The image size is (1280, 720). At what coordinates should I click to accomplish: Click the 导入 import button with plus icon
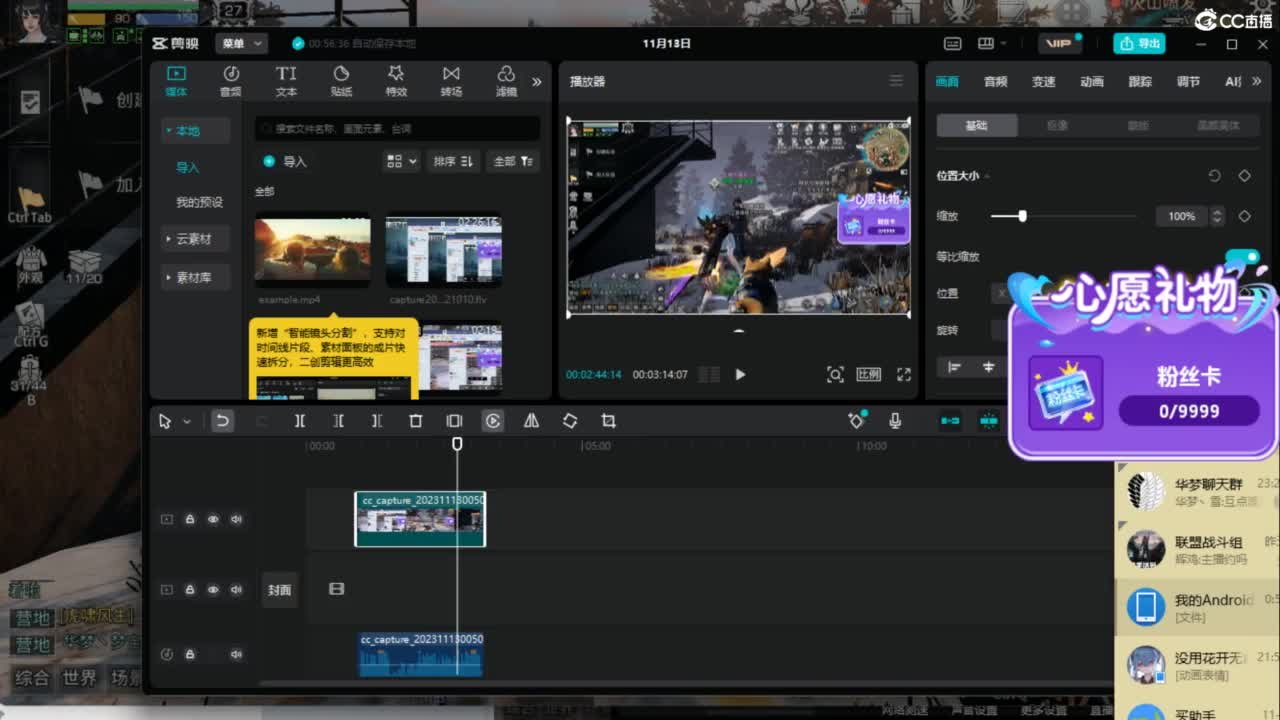coord(285,161)
